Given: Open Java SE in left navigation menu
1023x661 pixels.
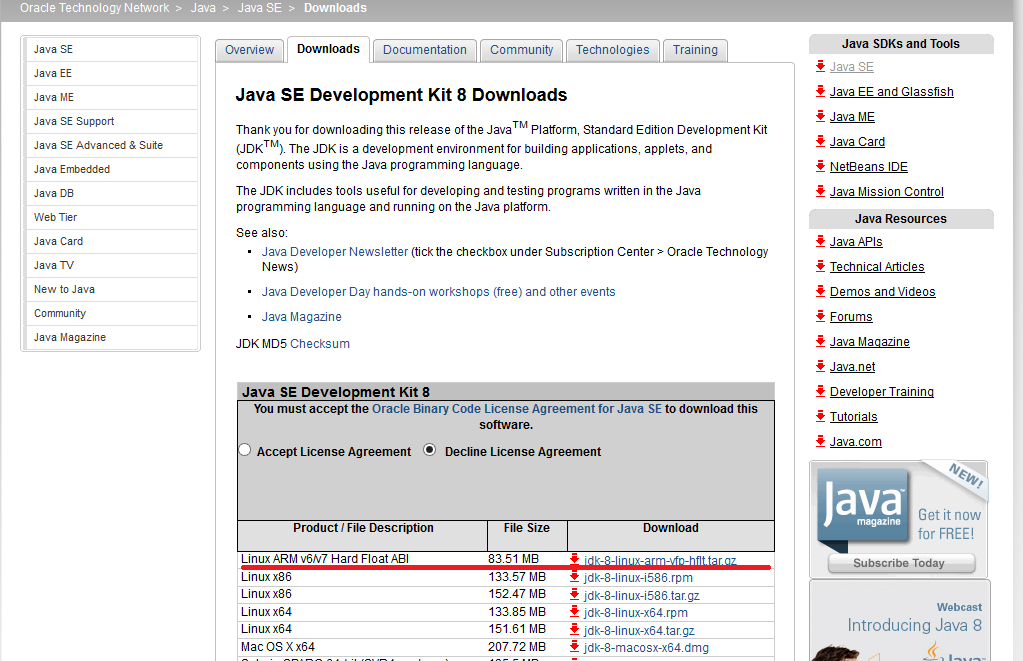Looking at the screenshot, I should (111, 50).
